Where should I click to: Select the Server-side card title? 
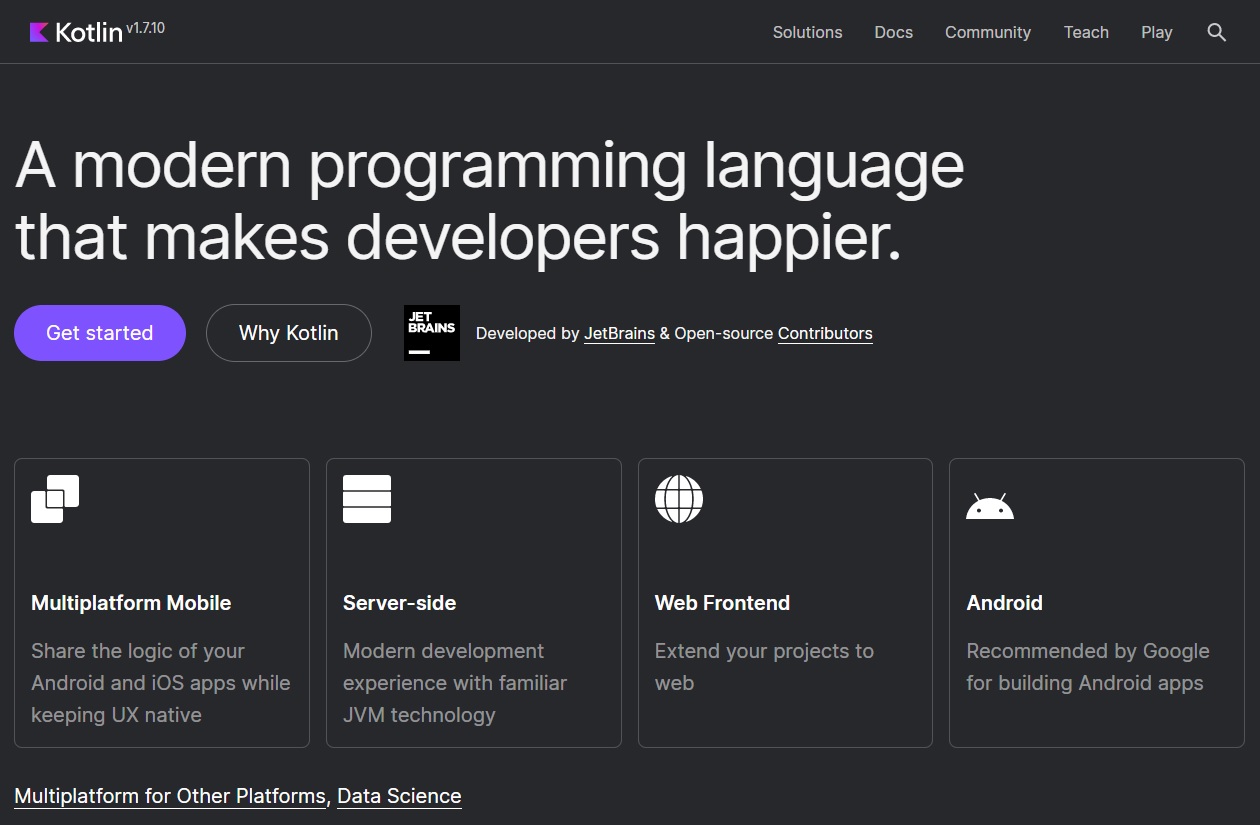[x=399, y=603]
